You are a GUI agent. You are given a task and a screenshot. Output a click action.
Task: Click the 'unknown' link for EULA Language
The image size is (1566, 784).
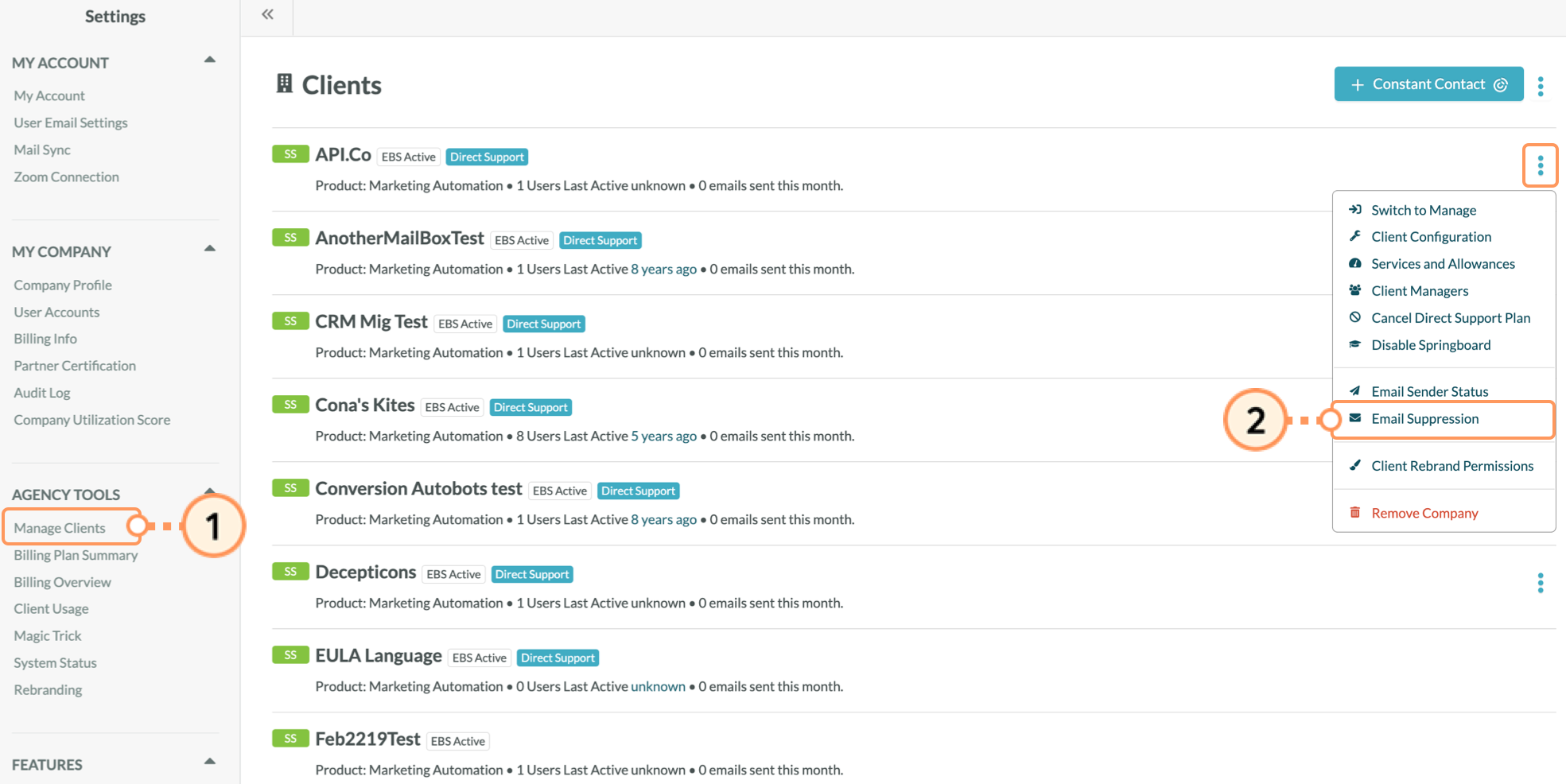pos(658,686)
